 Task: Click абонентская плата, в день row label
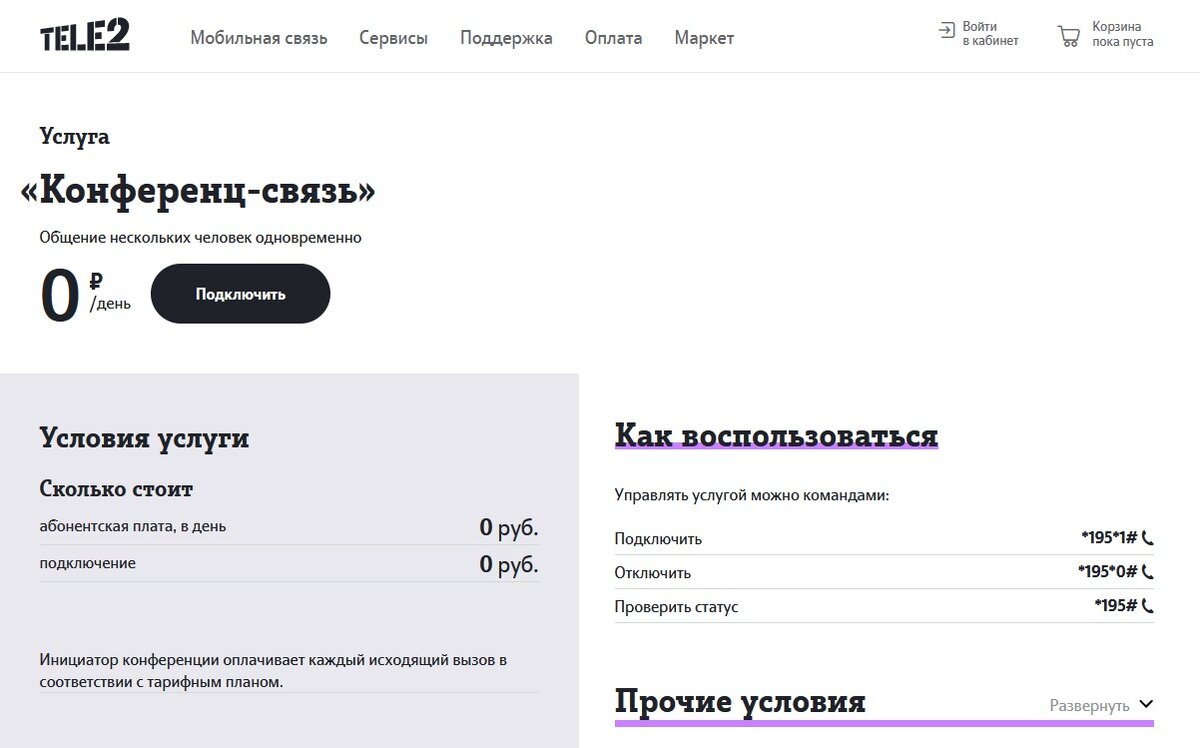coord(133,526)
